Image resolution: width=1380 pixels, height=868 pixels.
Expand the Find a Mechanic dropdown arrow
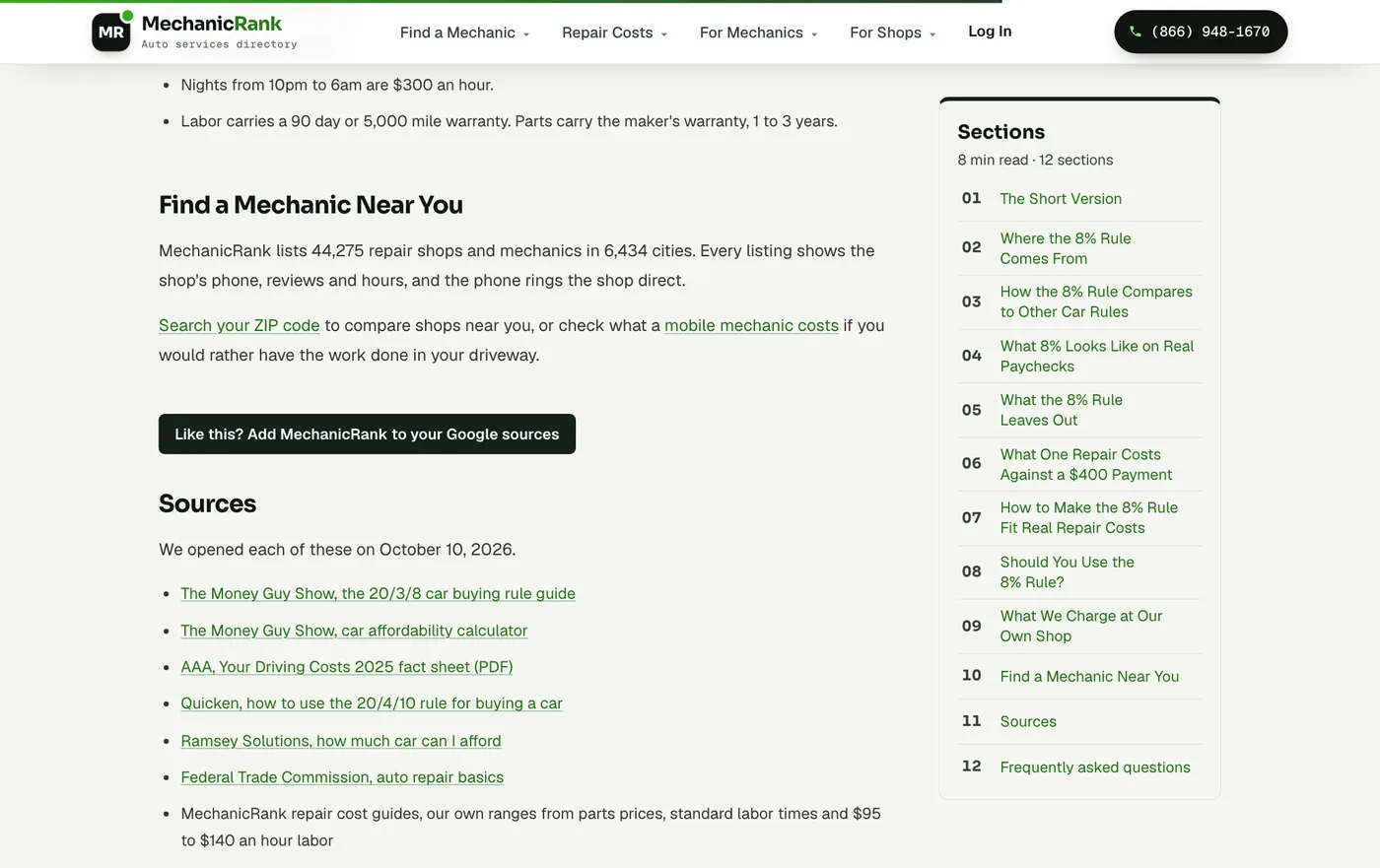[x=526, y=34]
